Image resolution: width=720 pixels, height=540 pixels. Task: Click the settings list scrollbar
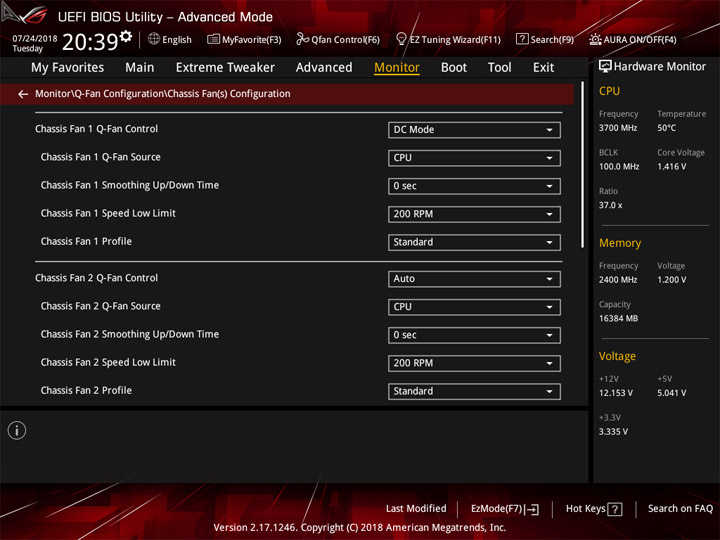point(583,164)
